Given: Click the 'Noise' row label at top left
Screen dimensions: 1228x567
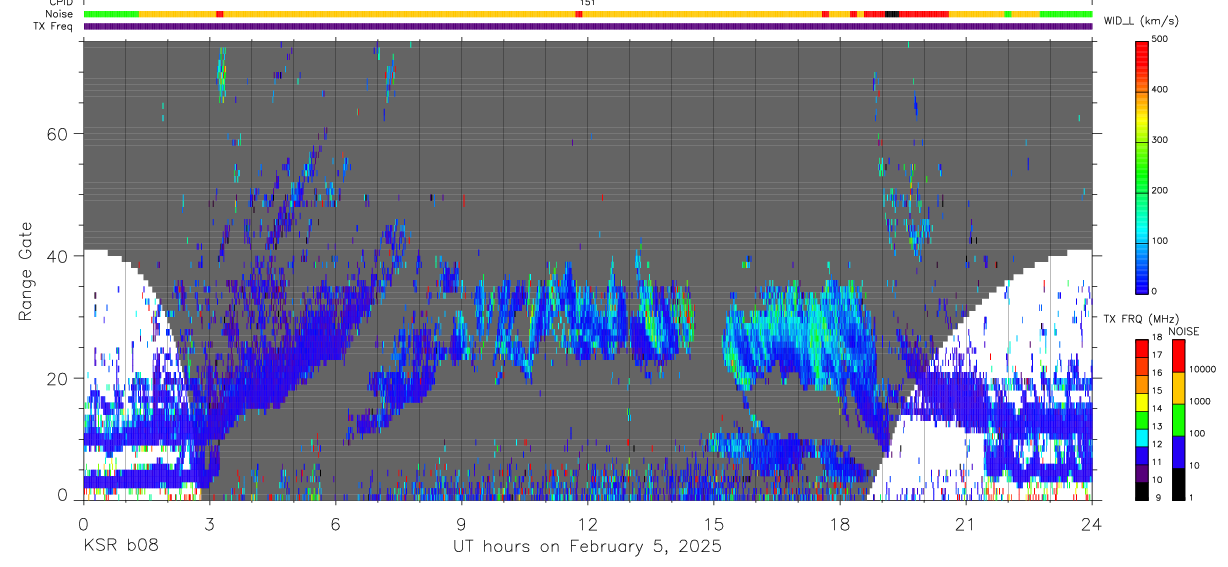Looking at the screenshot, I should pyautogui.click(x=60, y=14).
